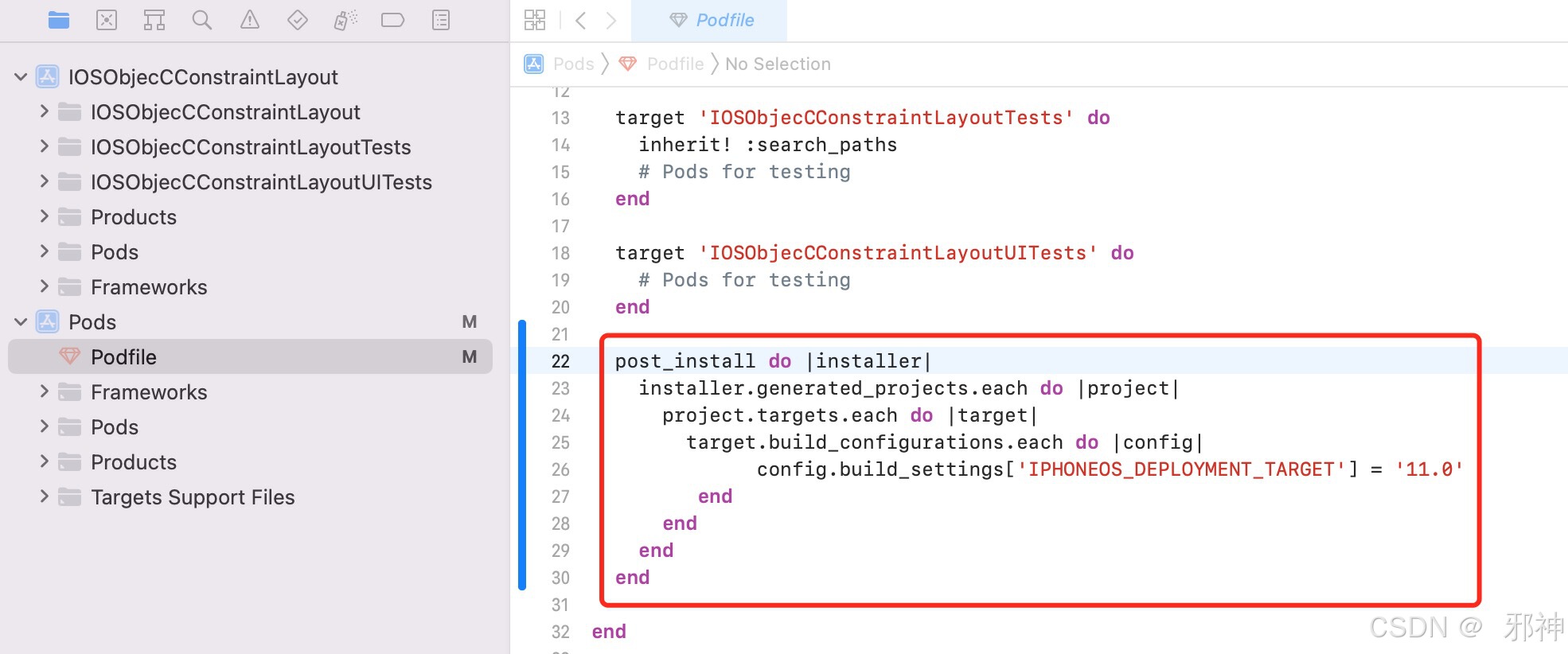This screenshot has width=1568, height=654.
Task: Click the 'IOSObjecCConstraintLayoutUITests' string on line 18
Action: [x=898, y=253]
